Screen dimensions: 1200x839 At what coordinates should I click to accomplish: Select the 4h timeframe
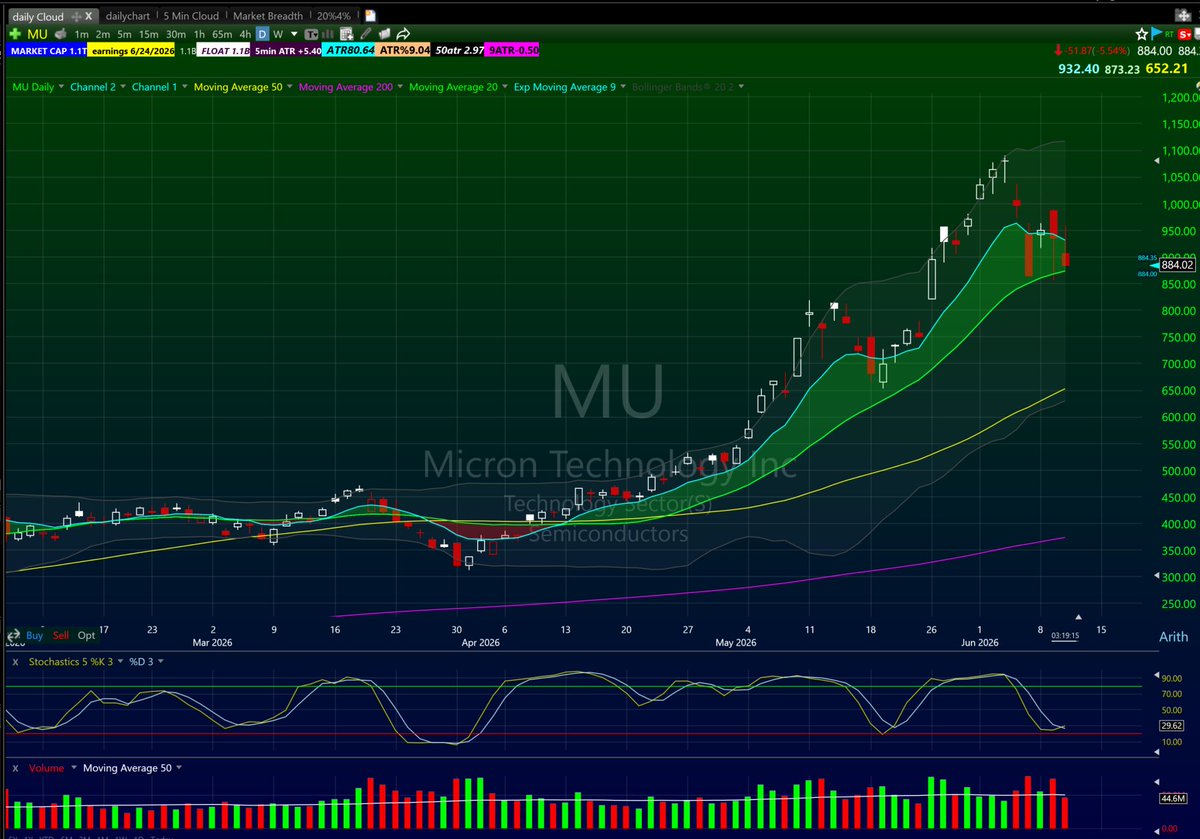245,34
